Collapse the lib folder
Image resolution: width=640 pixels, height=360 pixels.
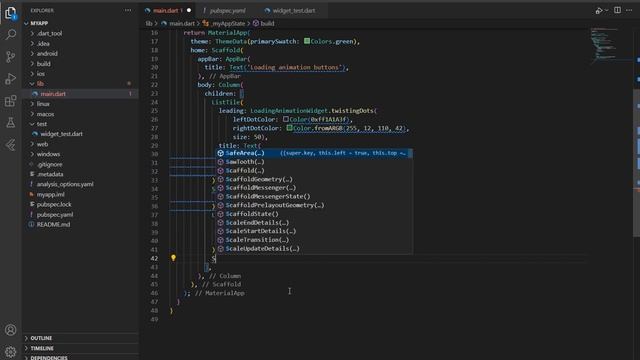click(40, 84)
